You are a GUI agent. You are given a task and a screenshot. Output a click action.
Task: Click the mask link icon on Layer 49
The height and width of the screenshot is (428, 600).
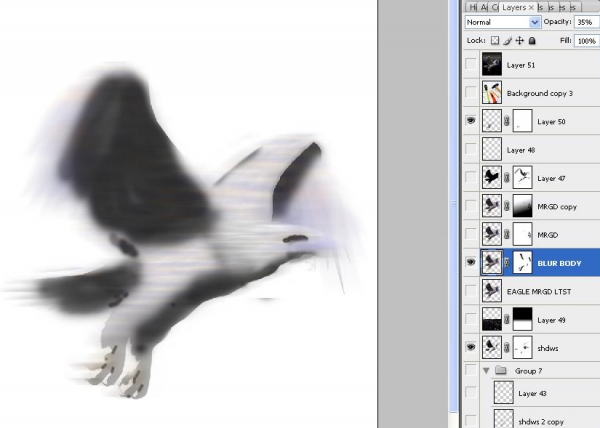tap(507, 319)
